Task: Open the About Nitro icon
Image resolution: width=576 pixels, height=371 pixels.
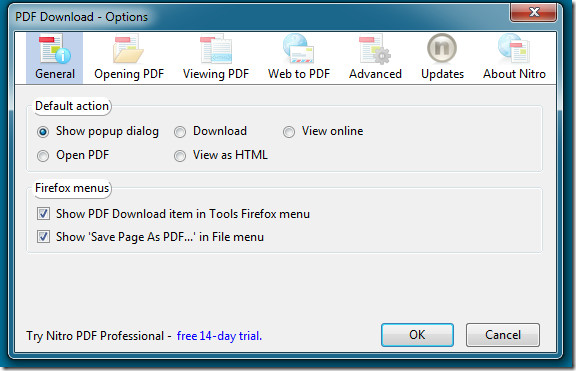Action: 514,48
